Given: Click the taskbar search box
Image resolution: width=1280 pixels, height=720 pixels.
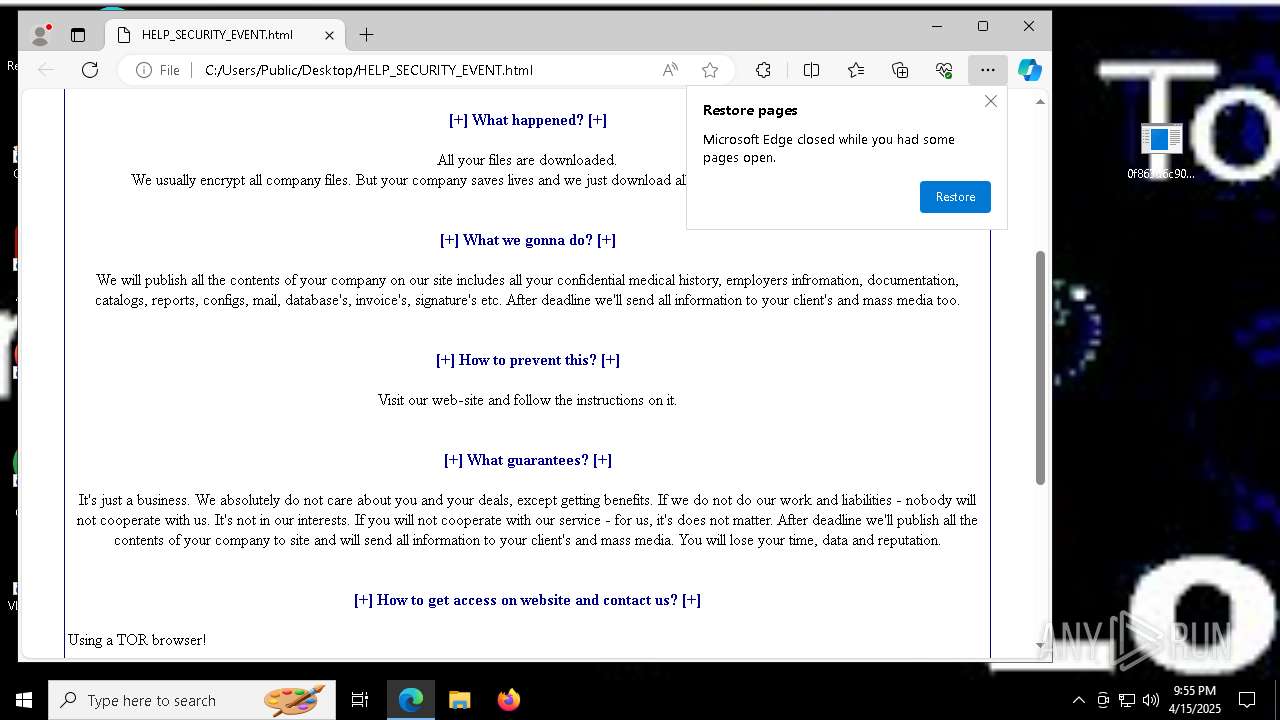Looking at the screenshot, I should coord(192,700).
